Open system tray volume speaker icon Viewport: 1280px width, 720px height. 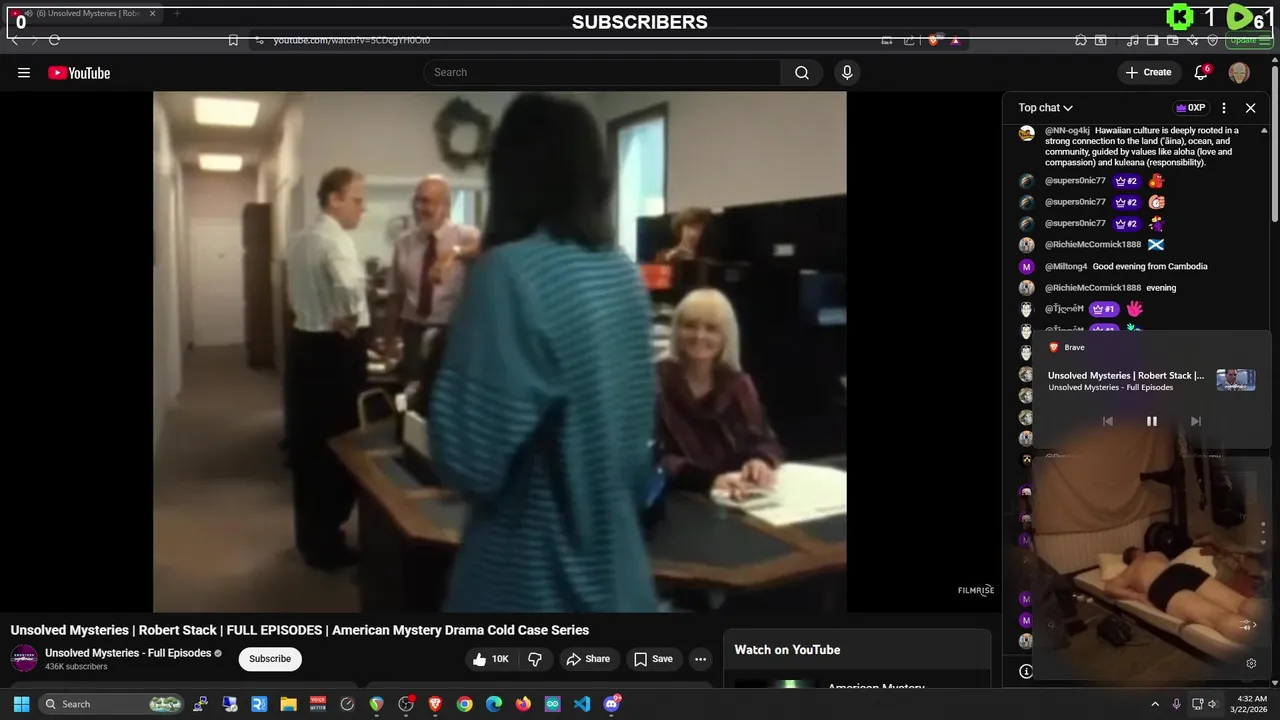[1212, 704]
